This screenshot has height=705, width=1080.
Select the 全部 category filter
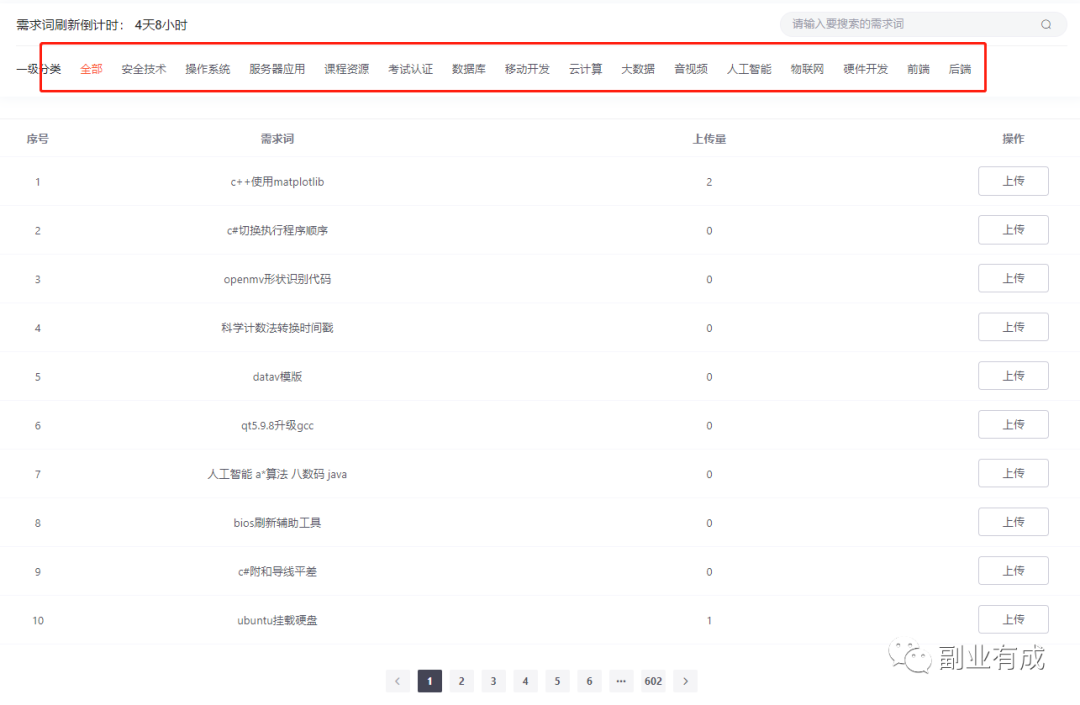pos(91,69)
